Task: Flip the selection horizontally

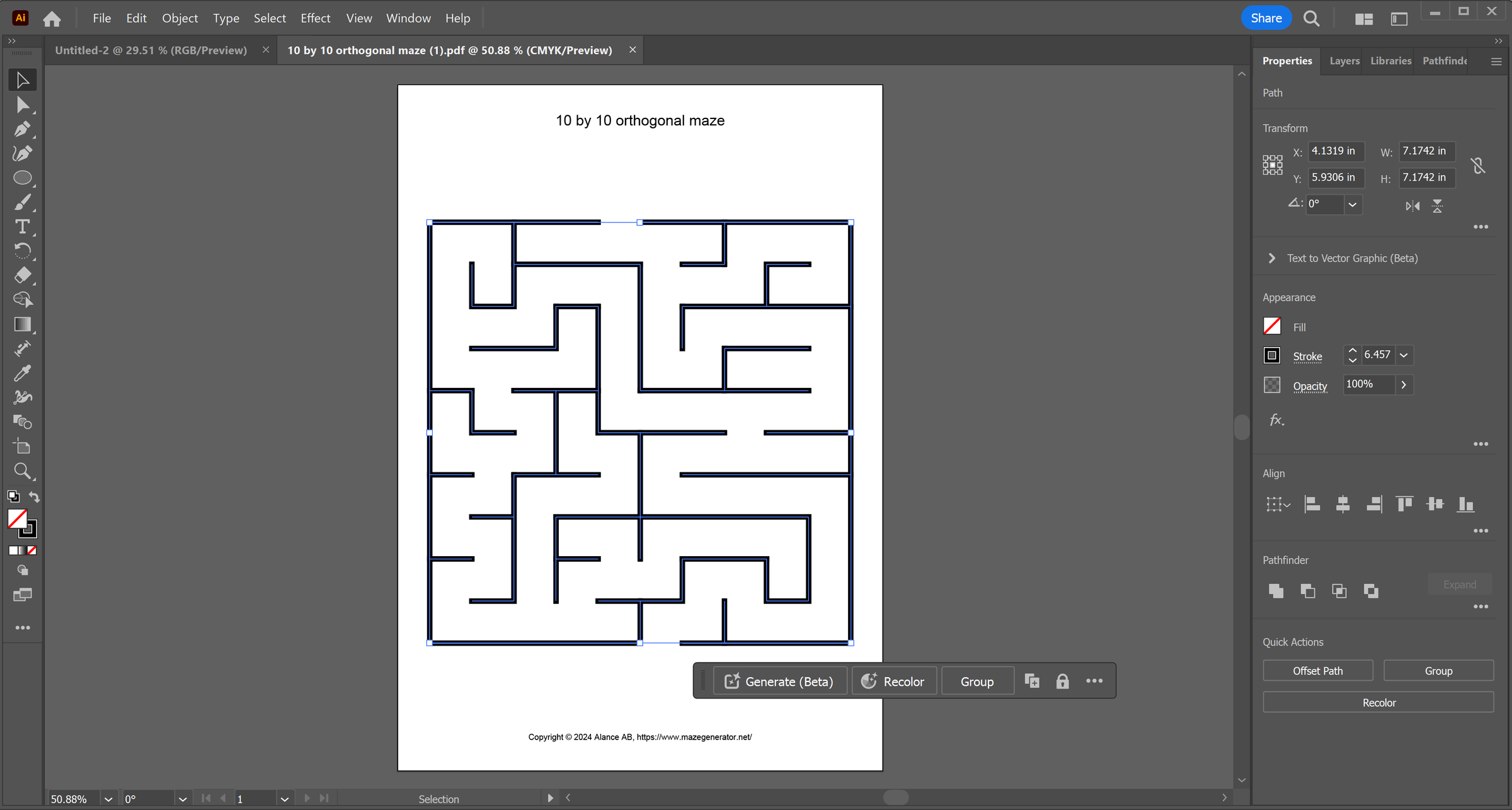Action: (1412, 206)
